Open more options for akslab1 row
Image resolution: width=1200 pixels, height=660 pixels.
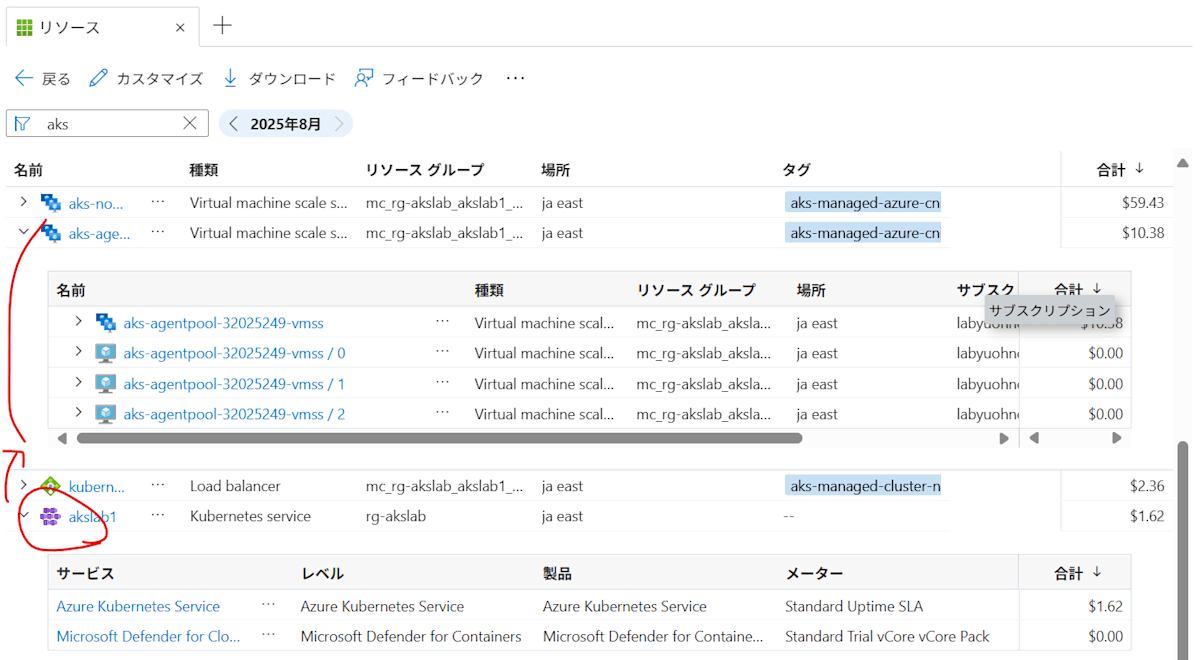tap(158, 516)
